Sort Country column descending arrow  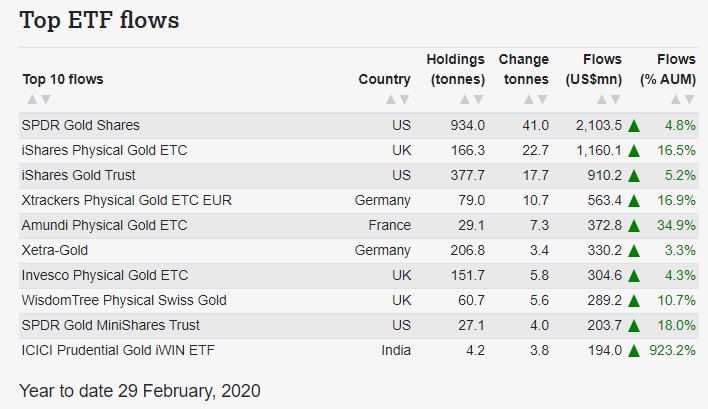click(404, 99)
